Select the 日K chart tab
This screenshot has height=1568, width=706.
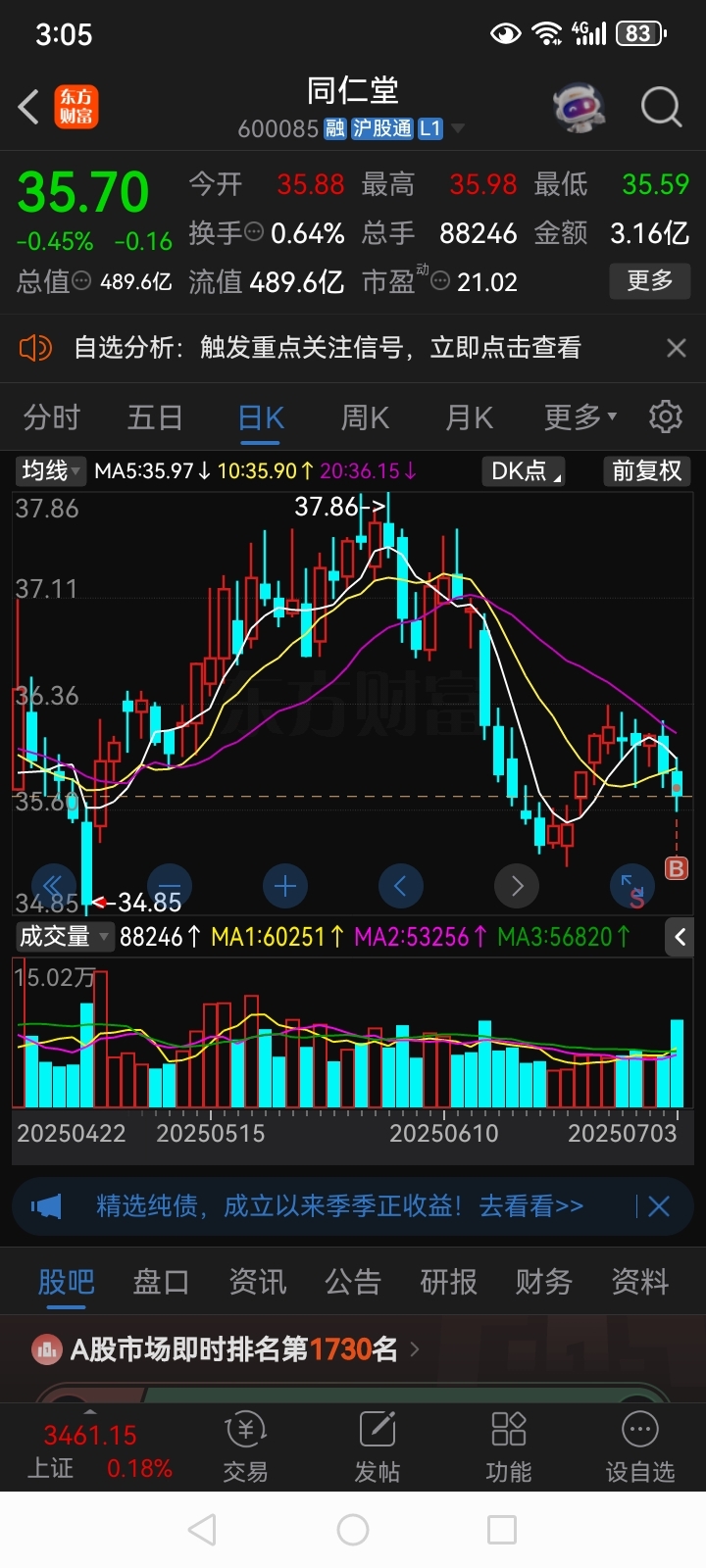(x=261, y=418)
